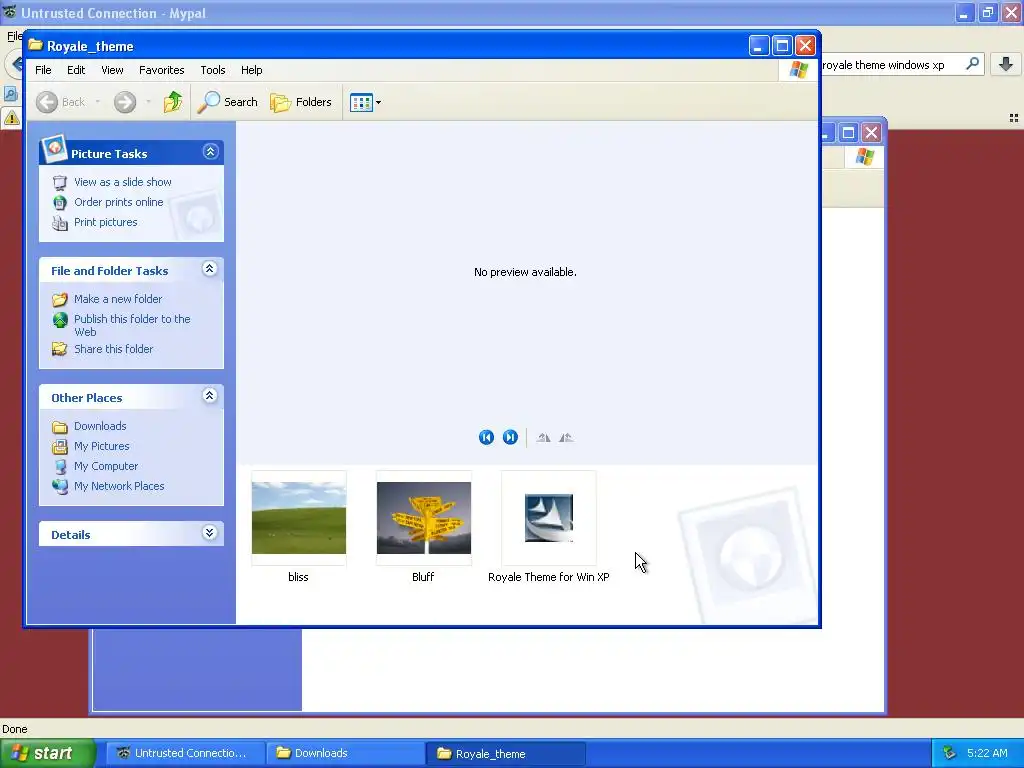Click the Mypal search magnifier icon
Viewport: 1024px width, 768px height.
point(972,64)
